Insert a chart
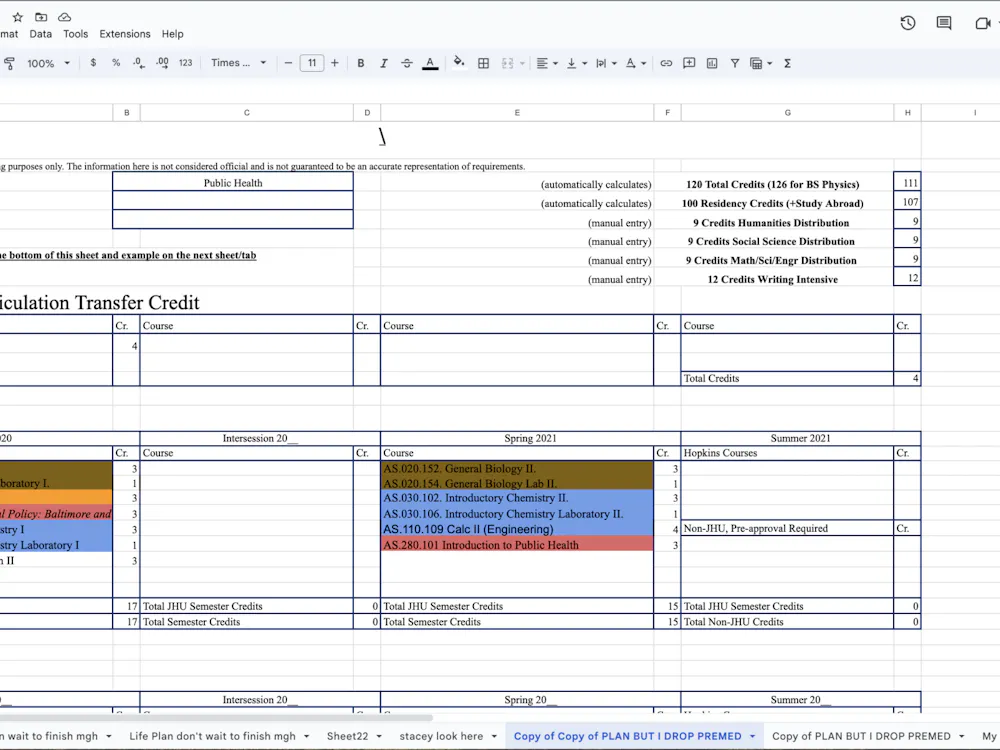 712,63
